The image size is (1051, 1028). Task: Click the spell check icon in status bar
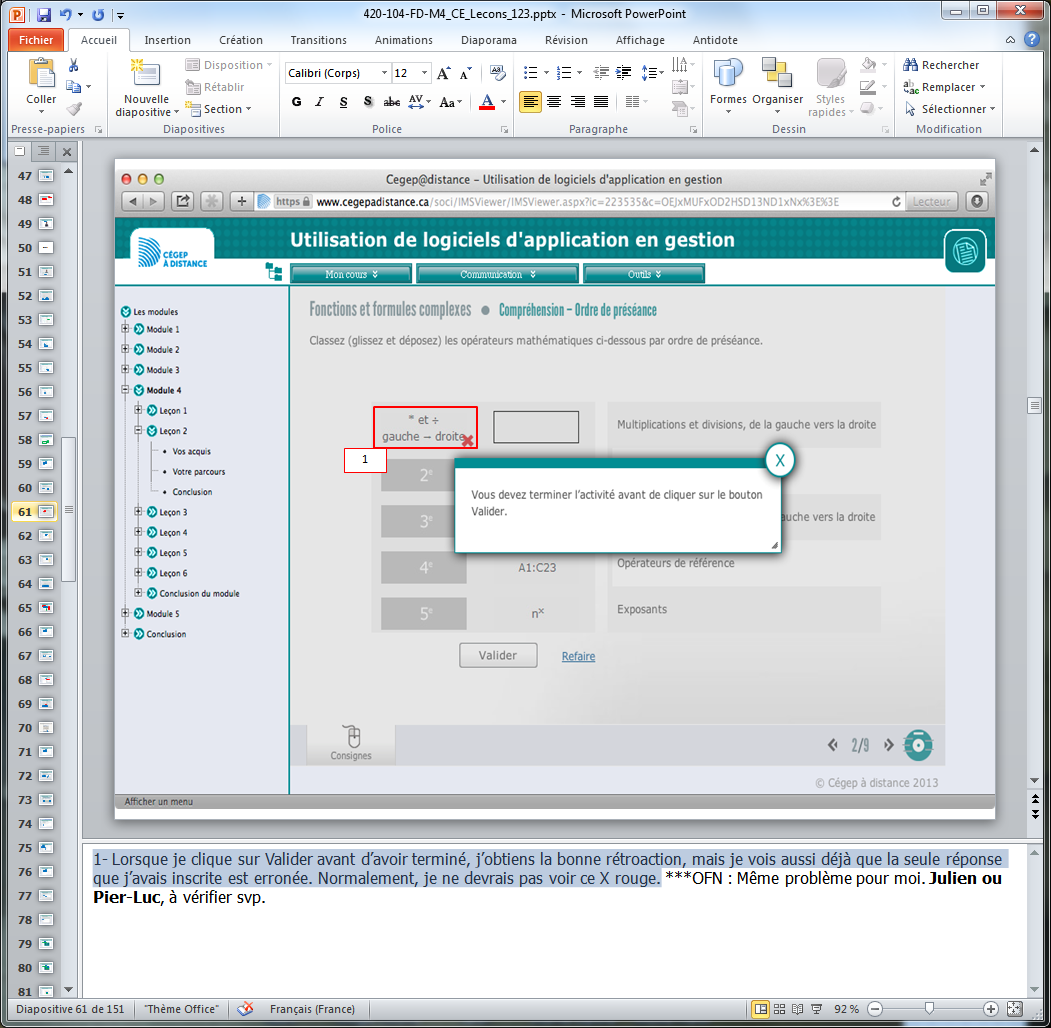coord(244,1009)
